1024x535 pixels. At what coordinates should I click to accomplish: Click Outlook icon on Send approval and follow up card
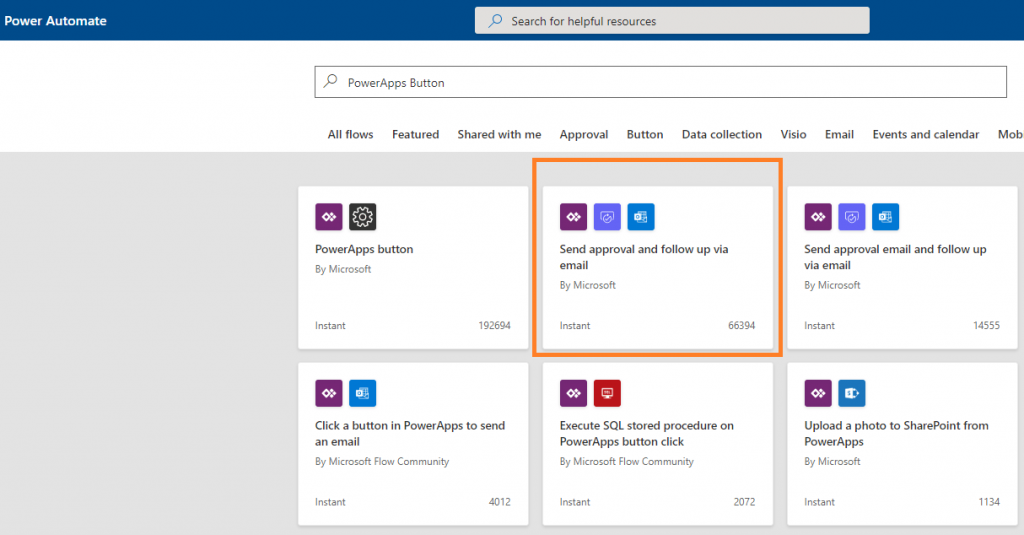tap(641, 217)
